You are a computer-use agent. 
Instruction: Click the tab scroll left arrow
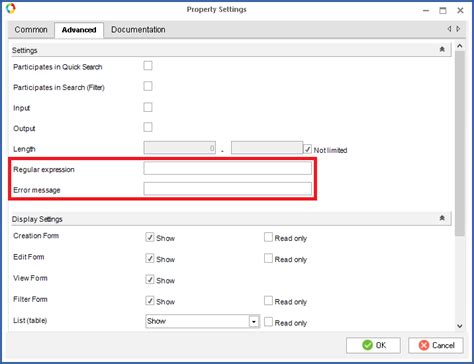(449, 29)
